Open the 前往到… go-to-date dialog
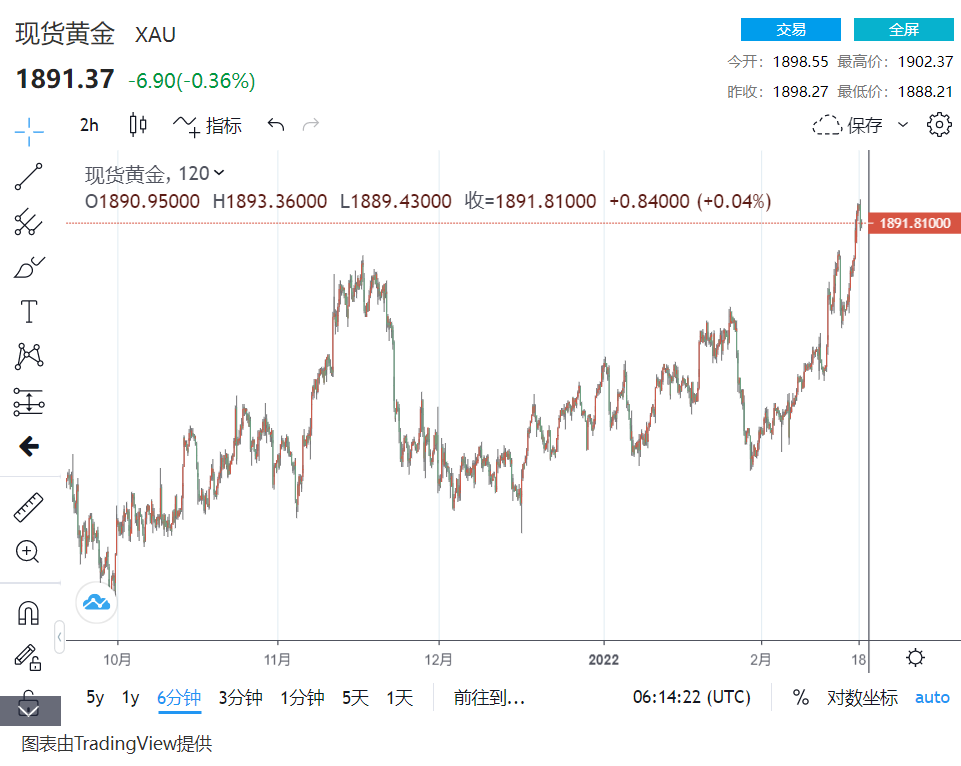961x766 pixels. coord(489,698)
